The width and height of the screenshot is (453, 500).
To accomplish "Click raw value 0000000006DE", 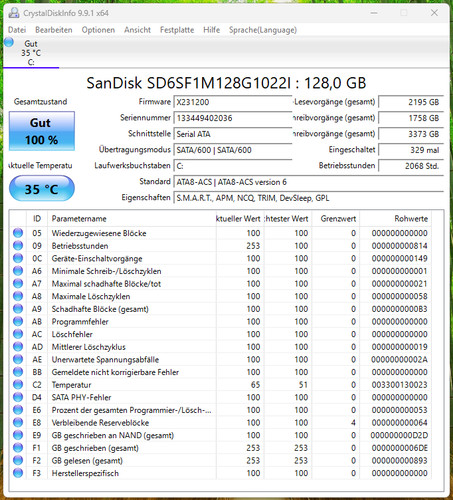I will pos(399,448).
